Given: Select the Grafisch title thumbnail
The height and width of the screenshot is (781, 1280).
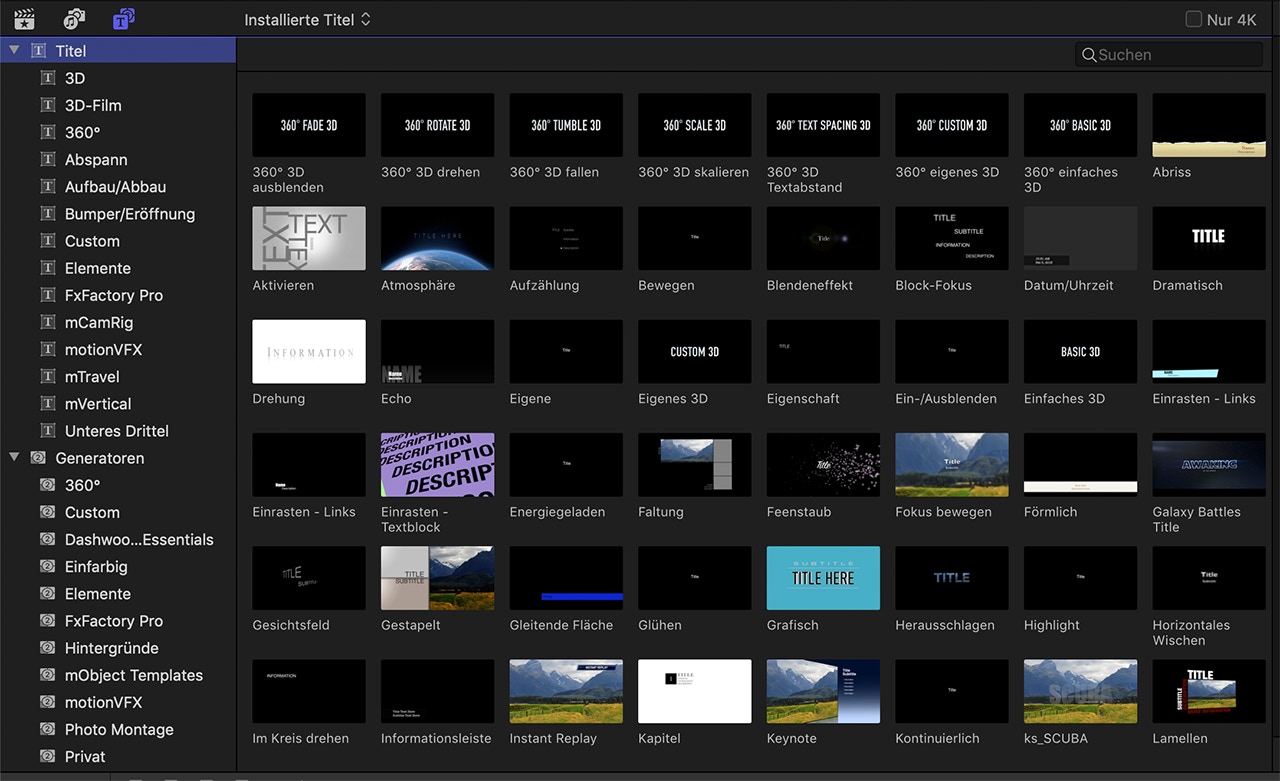Looking at the screenshot, I should coord(823,577).
